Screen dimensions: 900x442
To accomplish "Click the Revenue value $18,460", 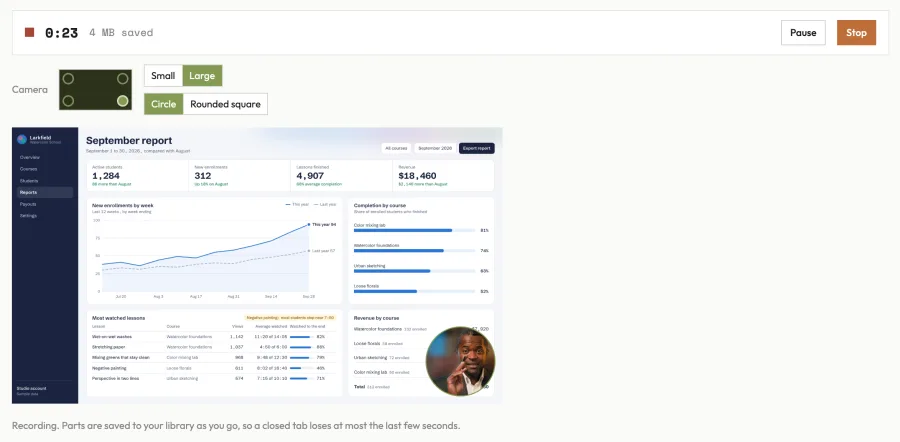I will point(417,176).
